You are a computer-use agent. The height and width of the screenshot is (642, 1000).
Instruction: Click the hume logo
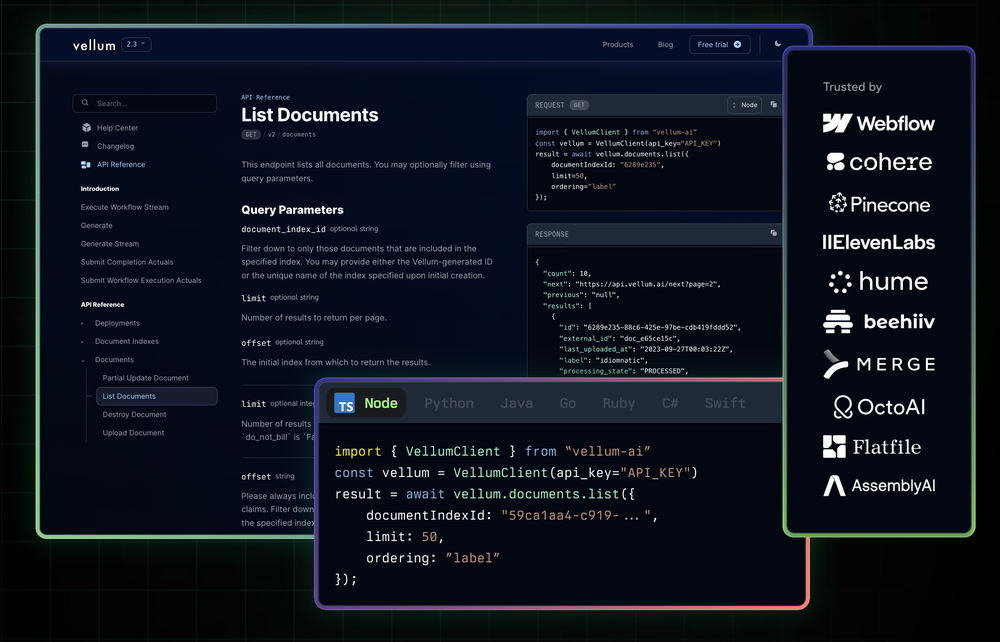point(878,281)
